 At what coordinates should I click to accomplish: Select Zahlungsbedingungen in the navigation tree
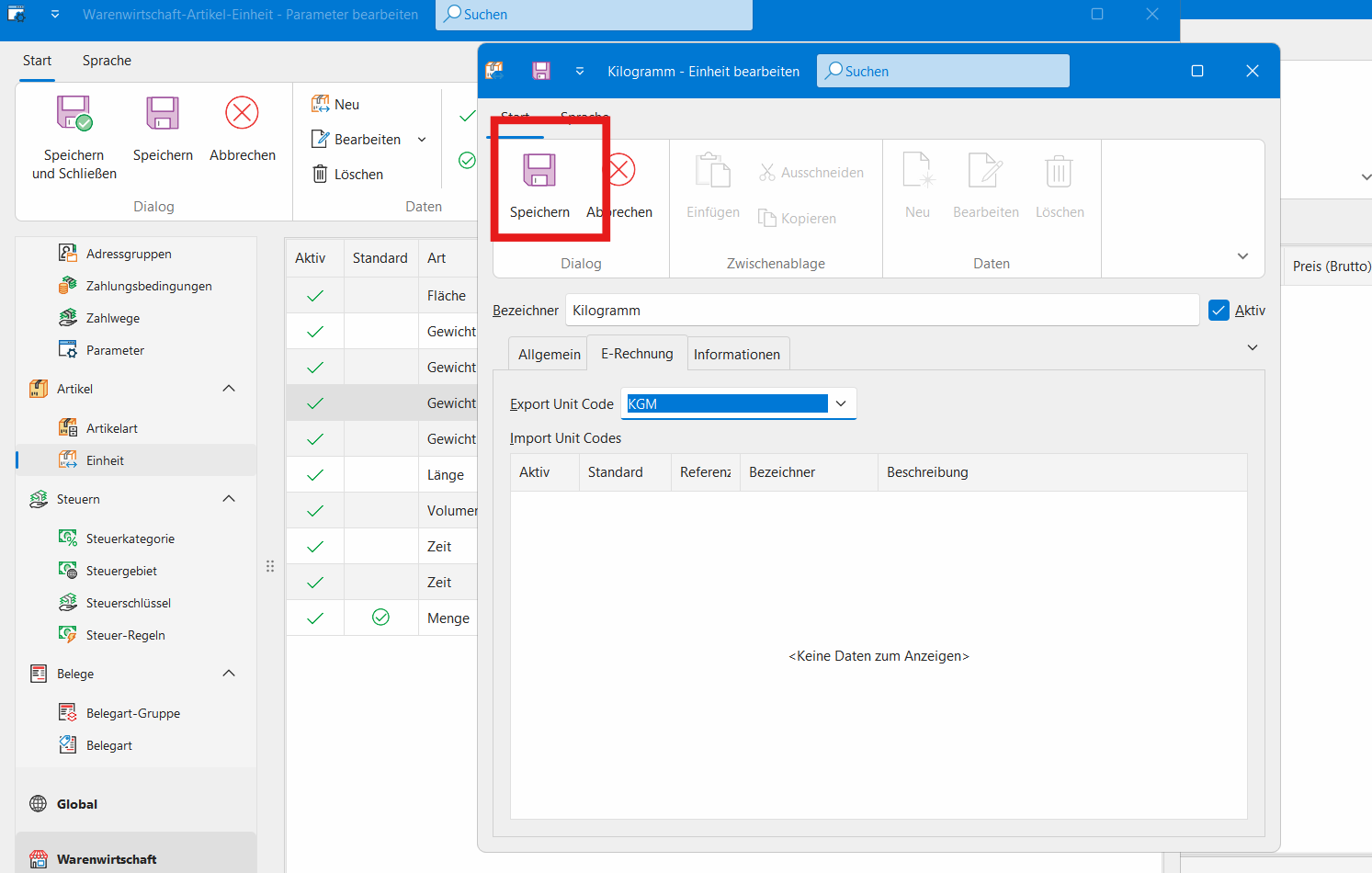[148, 286]
